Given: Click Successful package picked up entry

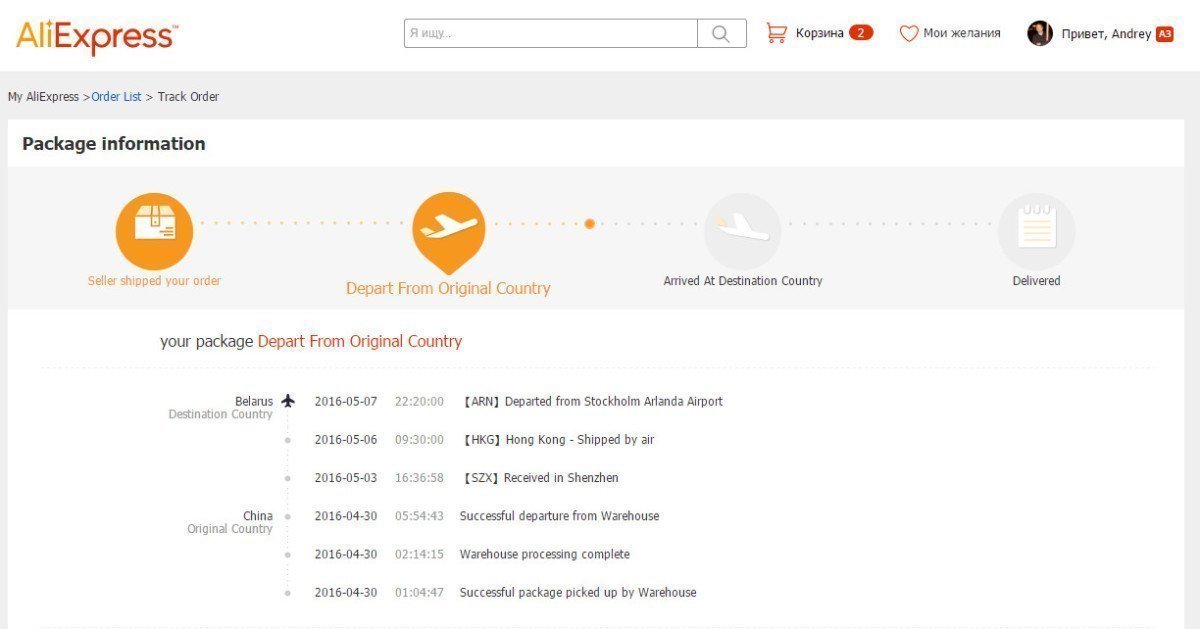Looking at the screenshot, I should click(x=578, y=592).
